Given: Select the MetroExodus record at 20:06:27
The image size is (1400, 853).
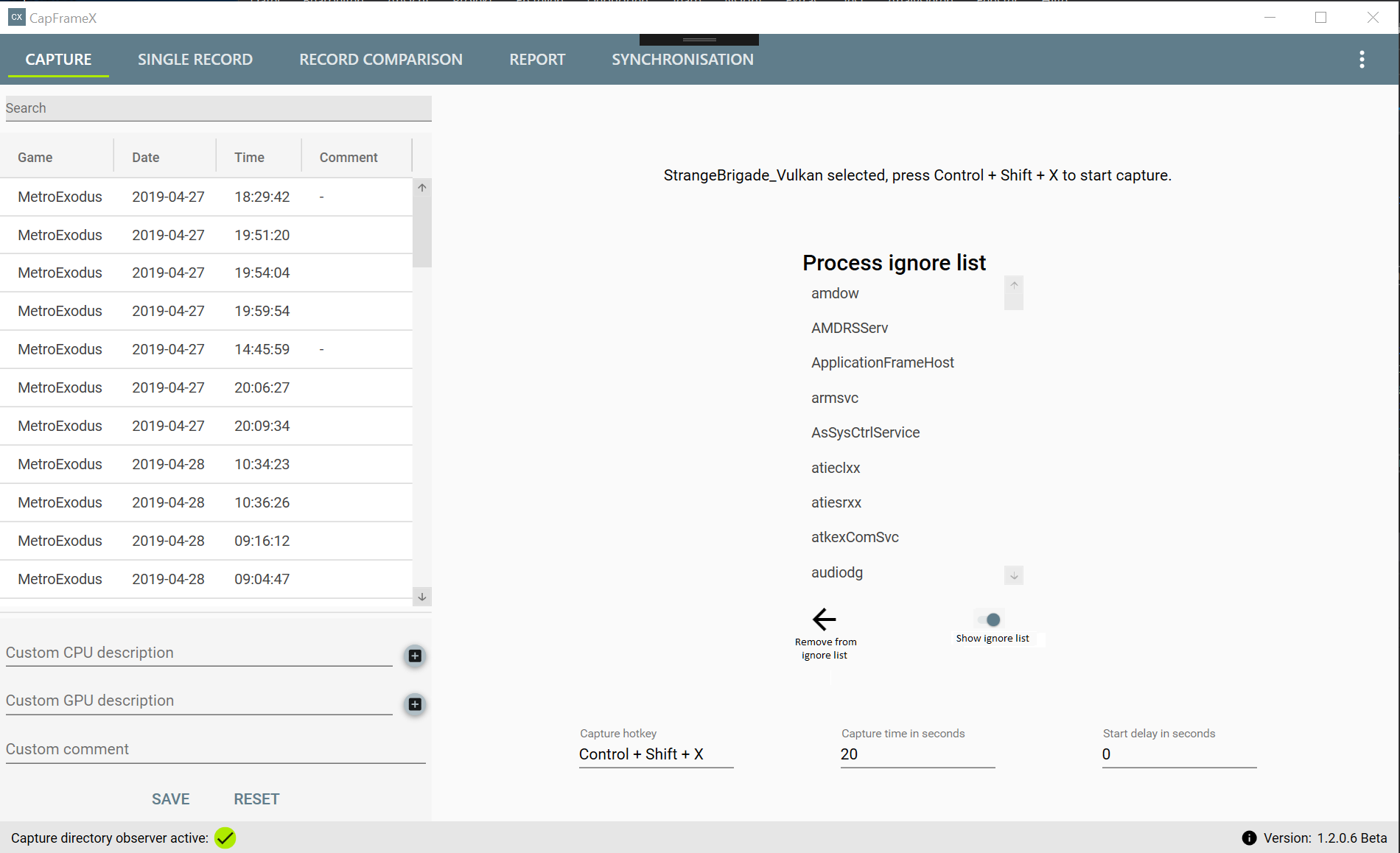Looking at the screenshot, I should pyautogui.click(x=206, y=387).
